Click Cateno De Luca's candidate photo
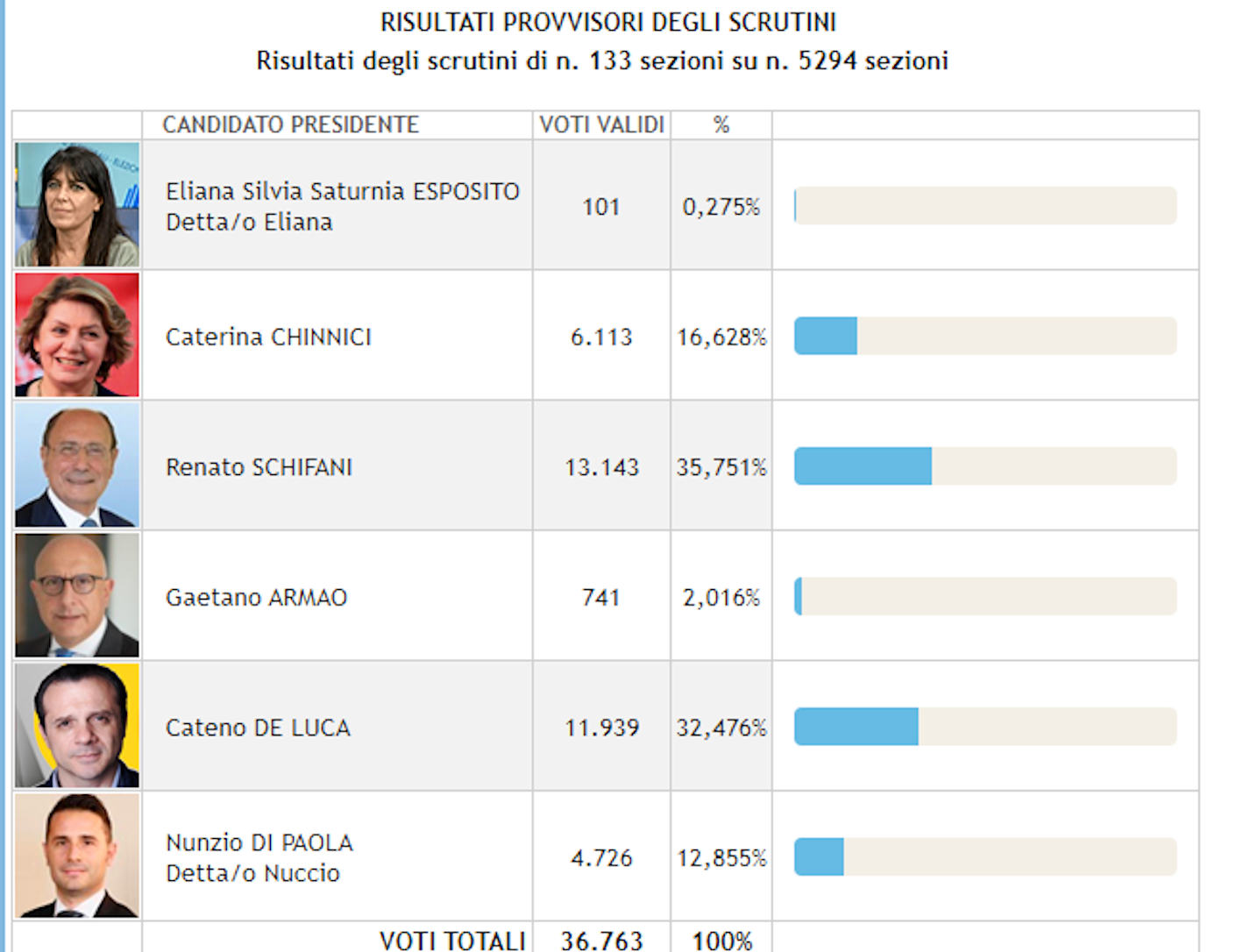Viewport: 1236px width, 952px height. tap(77, 725)
